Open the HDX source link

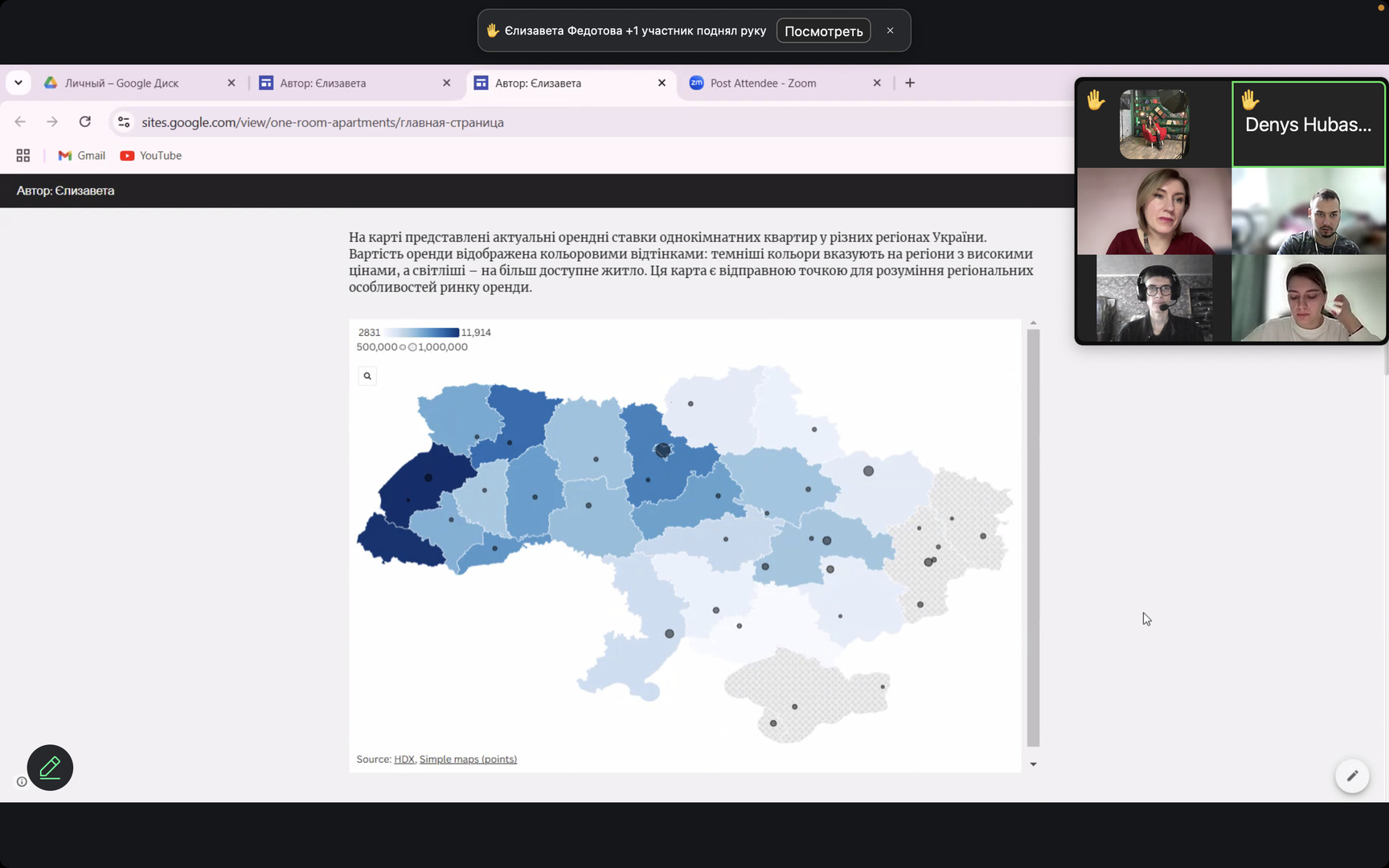(404, 759)
